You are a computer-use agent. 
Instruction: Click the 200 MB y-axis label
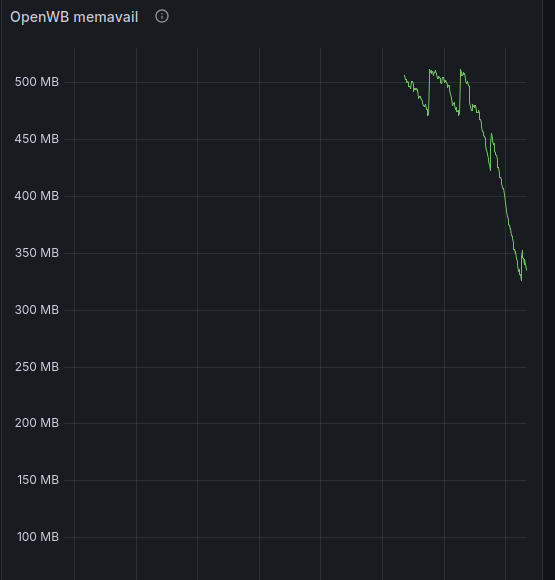pos(37,423)
